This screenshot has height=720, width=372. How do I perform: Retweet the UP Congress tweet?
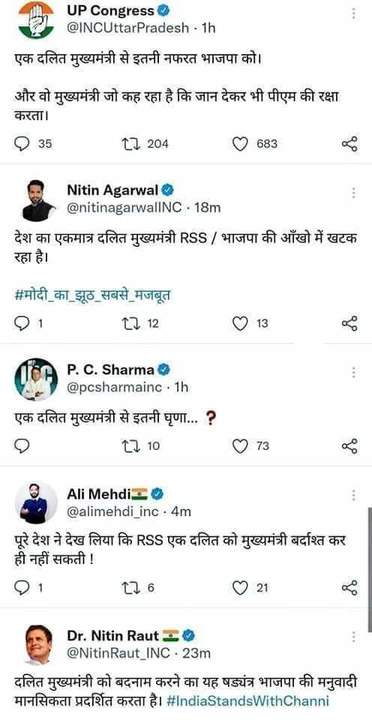pyautogui.click(x=130, y=144)
